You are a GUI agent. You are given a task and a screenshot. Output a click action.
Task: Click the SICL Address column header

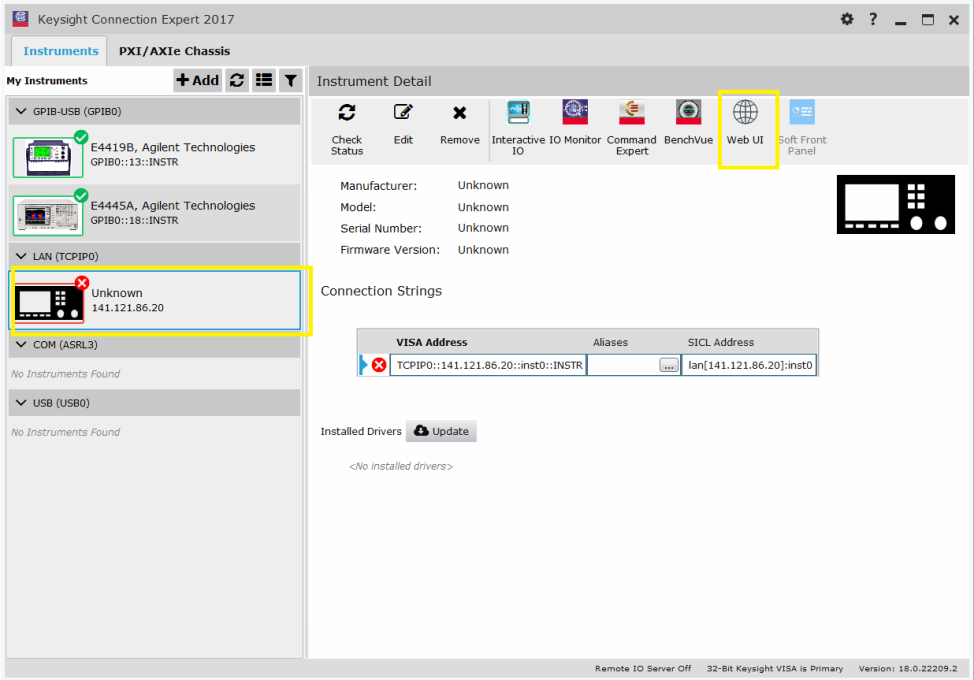[721, 342]
